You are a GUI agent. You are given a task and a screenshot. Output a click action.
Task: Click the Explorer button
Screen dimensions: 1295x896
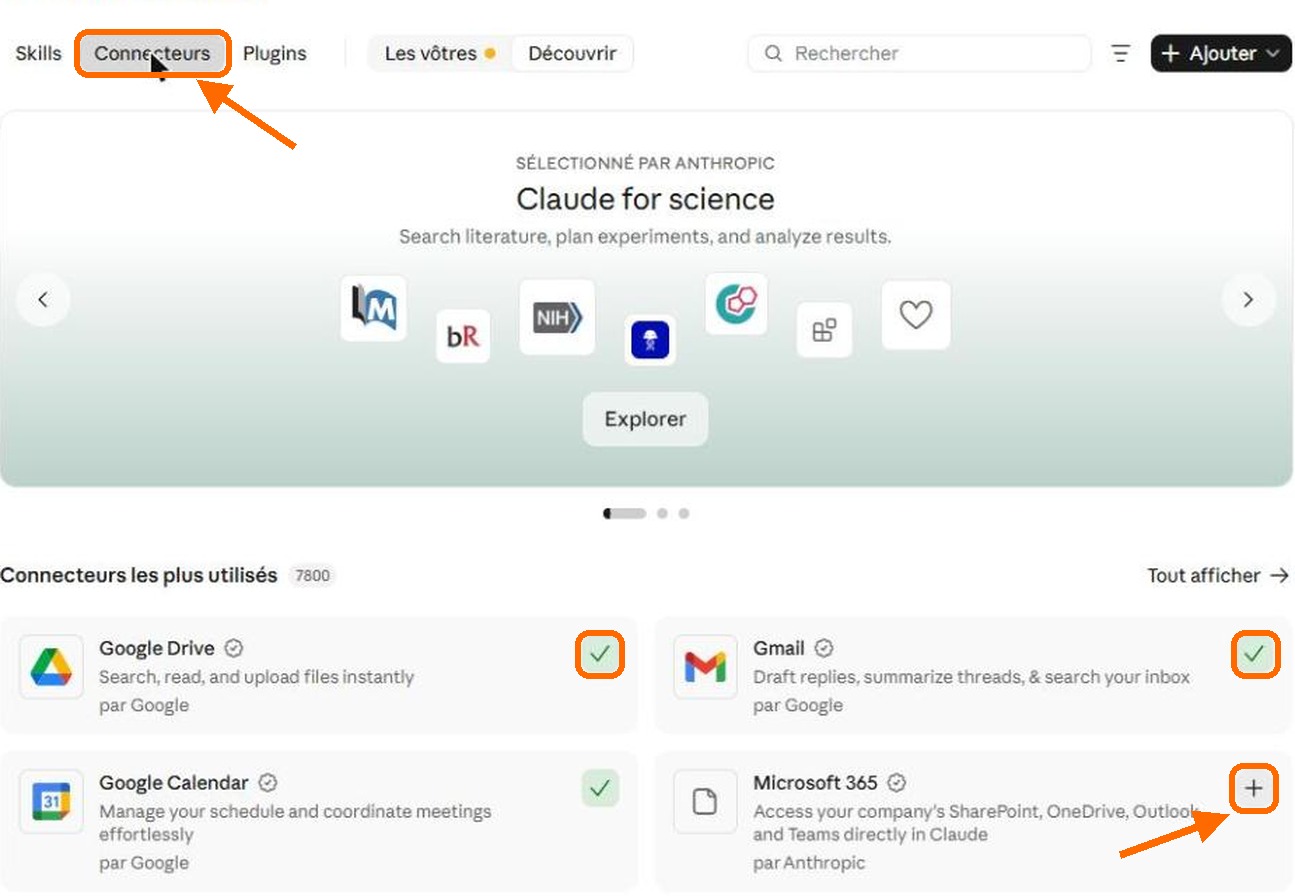pos(645,419)
